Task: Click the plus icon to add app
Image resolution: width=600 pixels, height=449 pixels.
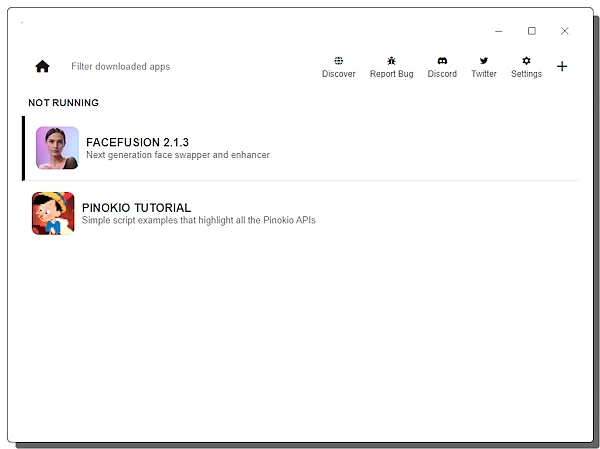Action: point(562,66)
